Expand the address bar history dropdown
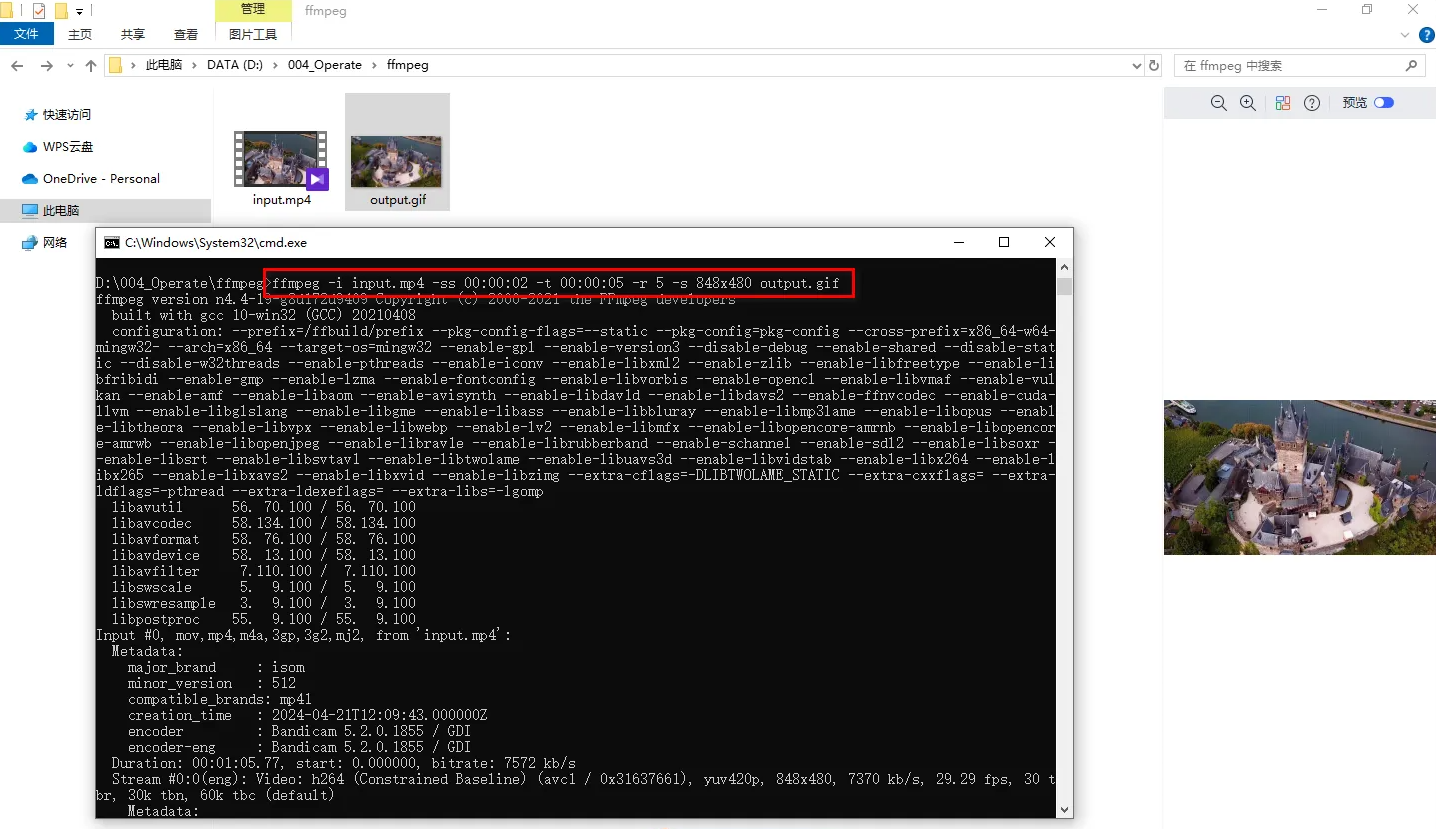 1136,65
